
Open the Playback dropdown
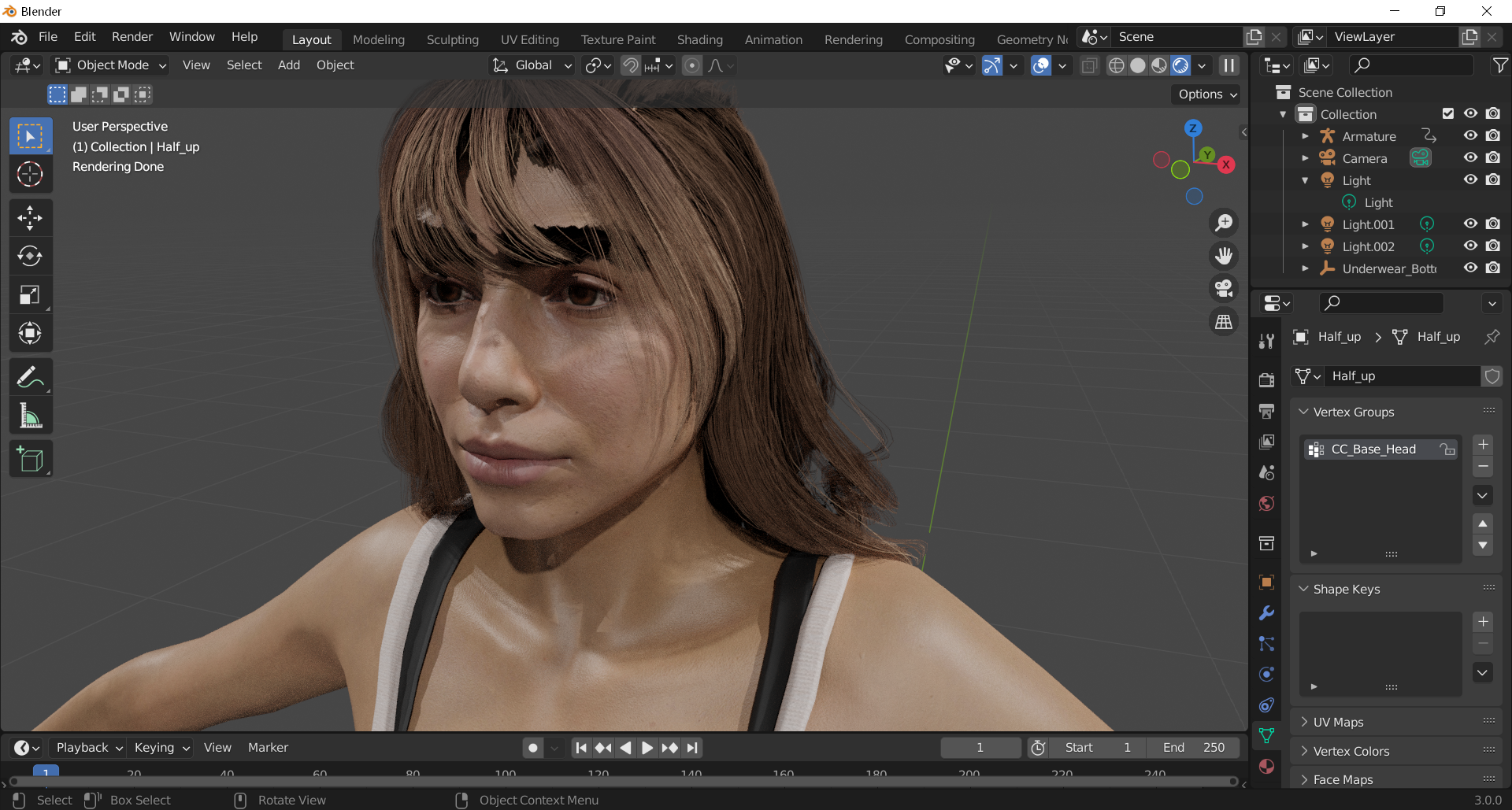[x=88, y=748]
